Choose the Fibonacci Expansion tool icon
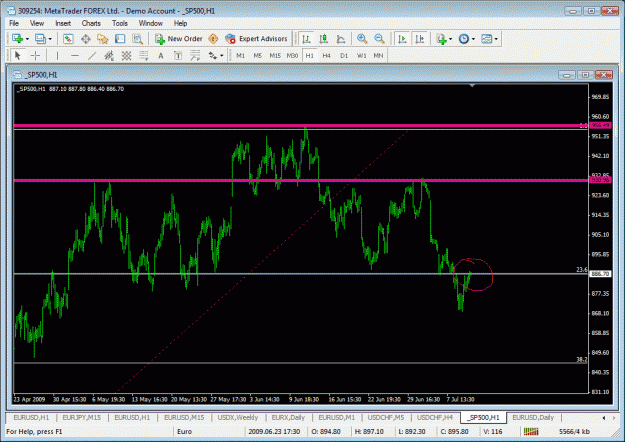This screenshot has height=442, width=625. point(195,55)
